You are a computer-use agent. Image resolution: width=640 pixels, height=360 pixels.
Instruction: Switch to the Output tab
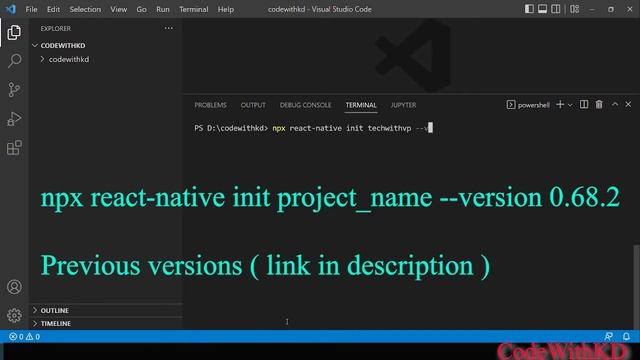click(253, 105)
